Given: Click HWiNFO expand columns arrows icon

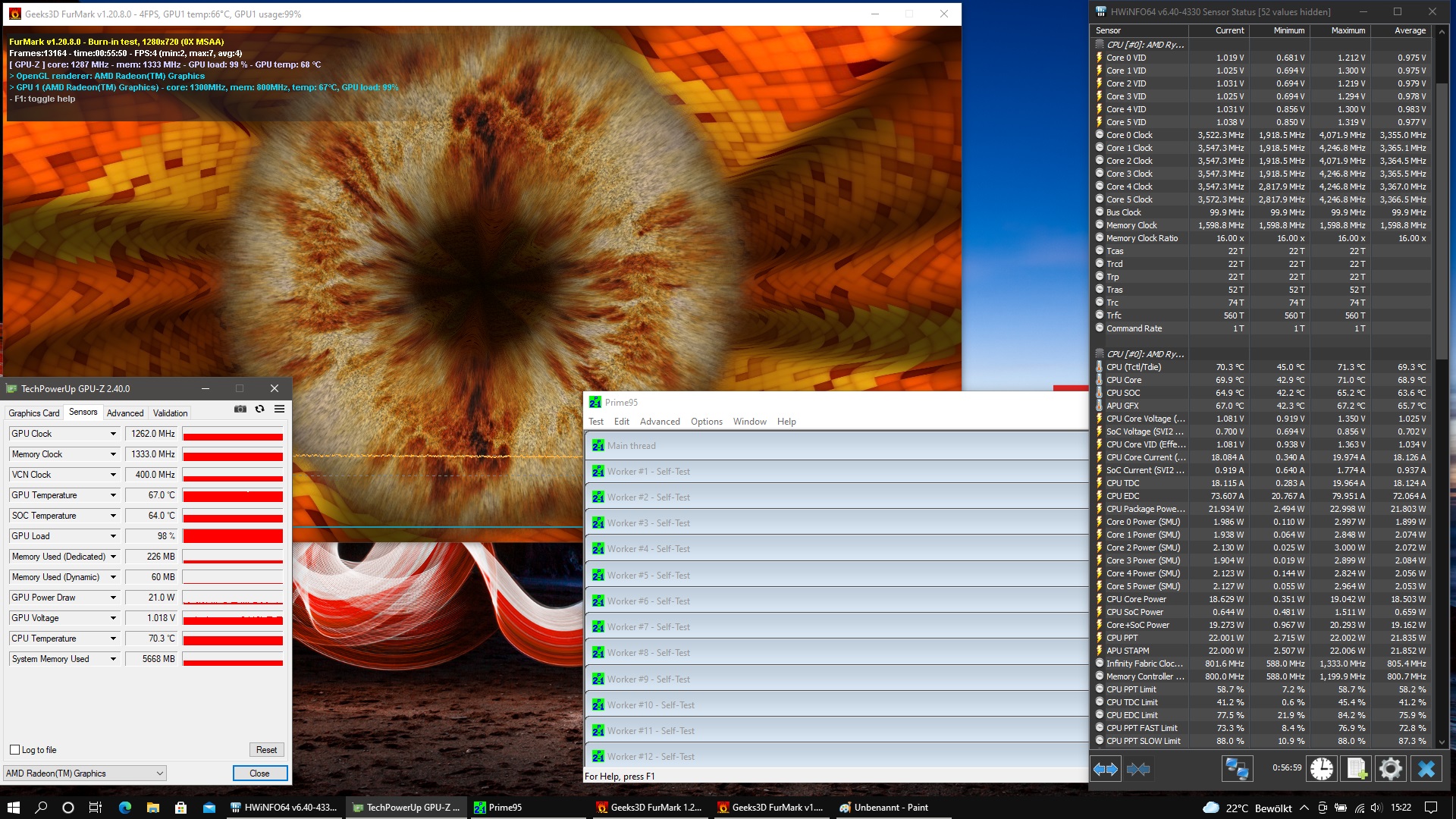Looking at the screenshot, I should pyautogui.click(x=1106, y=769).
